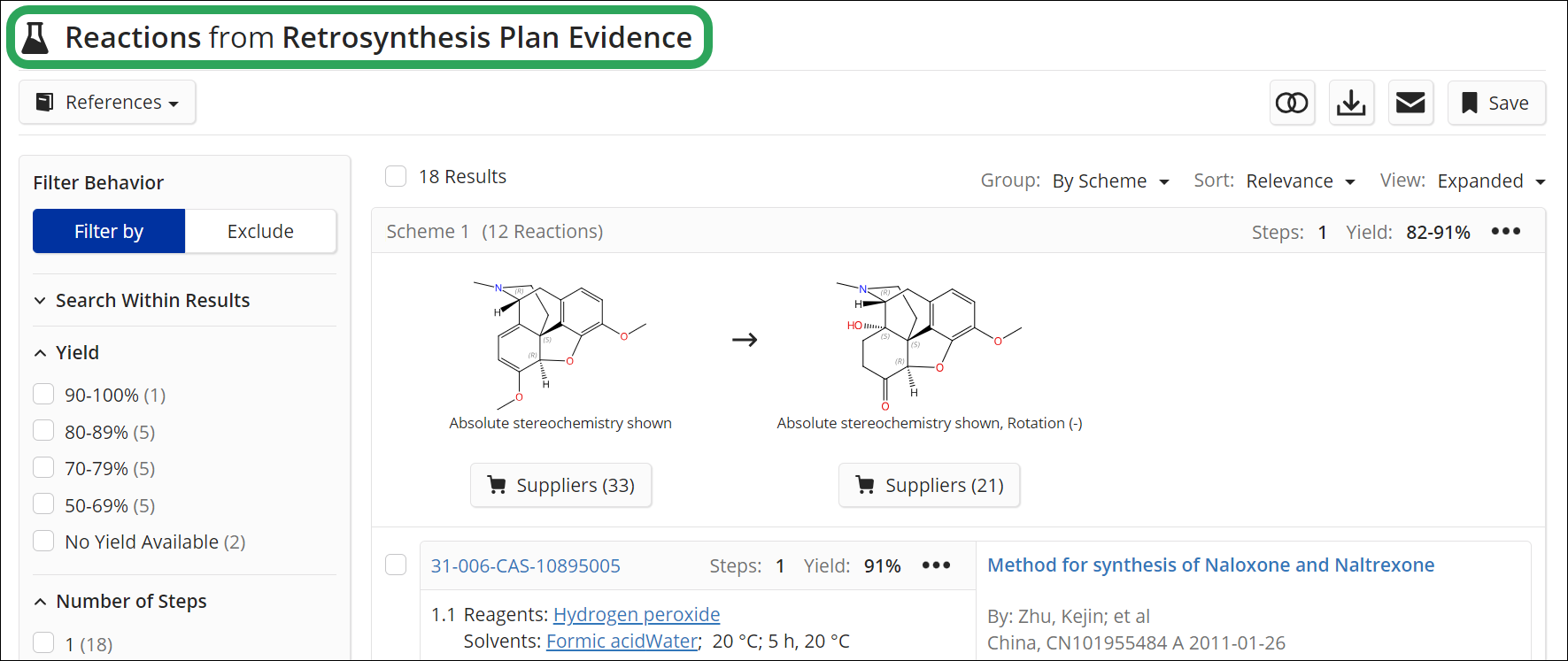The width and height of the screenshot is (1568, 661).
Task: Open the References dropdown button
Action: 107,103
